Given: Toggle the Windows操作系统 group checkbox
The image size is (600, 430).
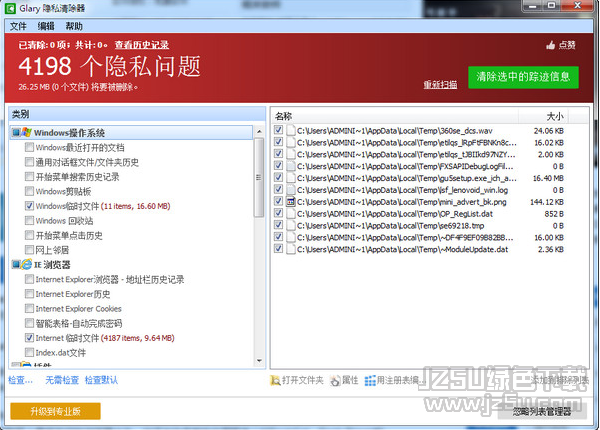Looking at the screenshot, I should pos(16,132).
